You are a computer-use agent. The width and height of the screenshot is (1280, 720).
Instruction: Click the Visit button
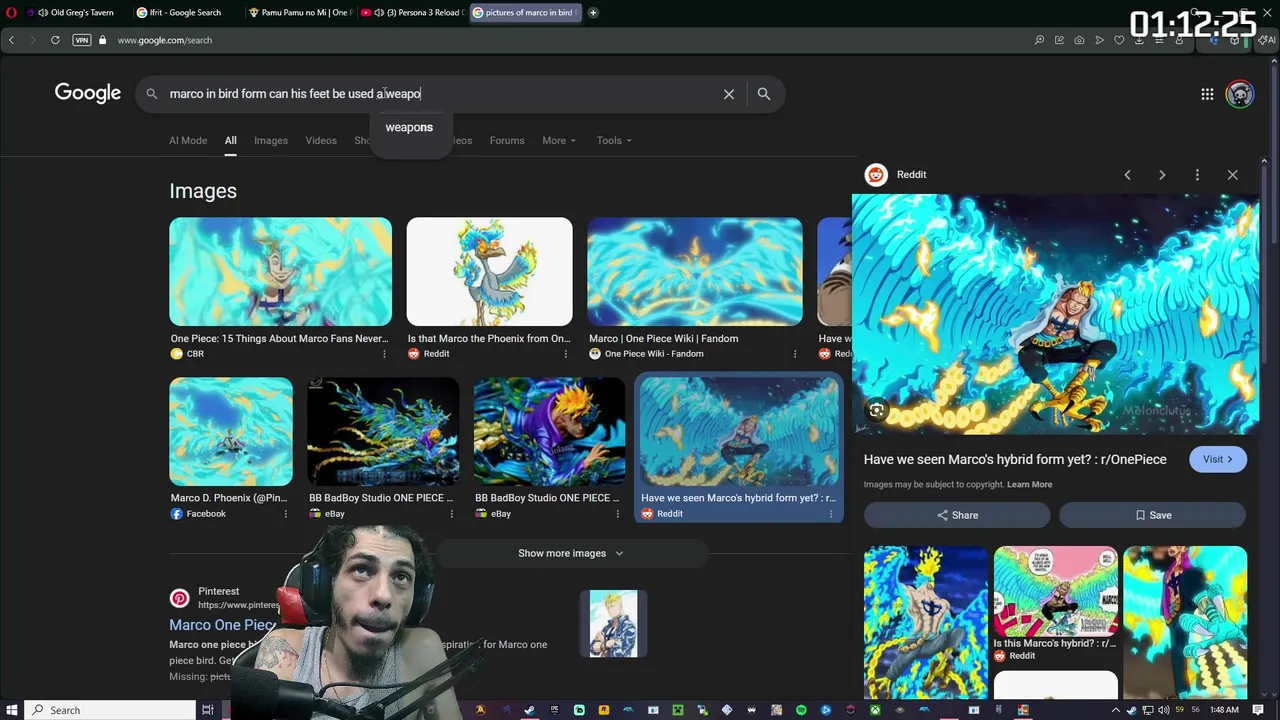pos(1218,459)
